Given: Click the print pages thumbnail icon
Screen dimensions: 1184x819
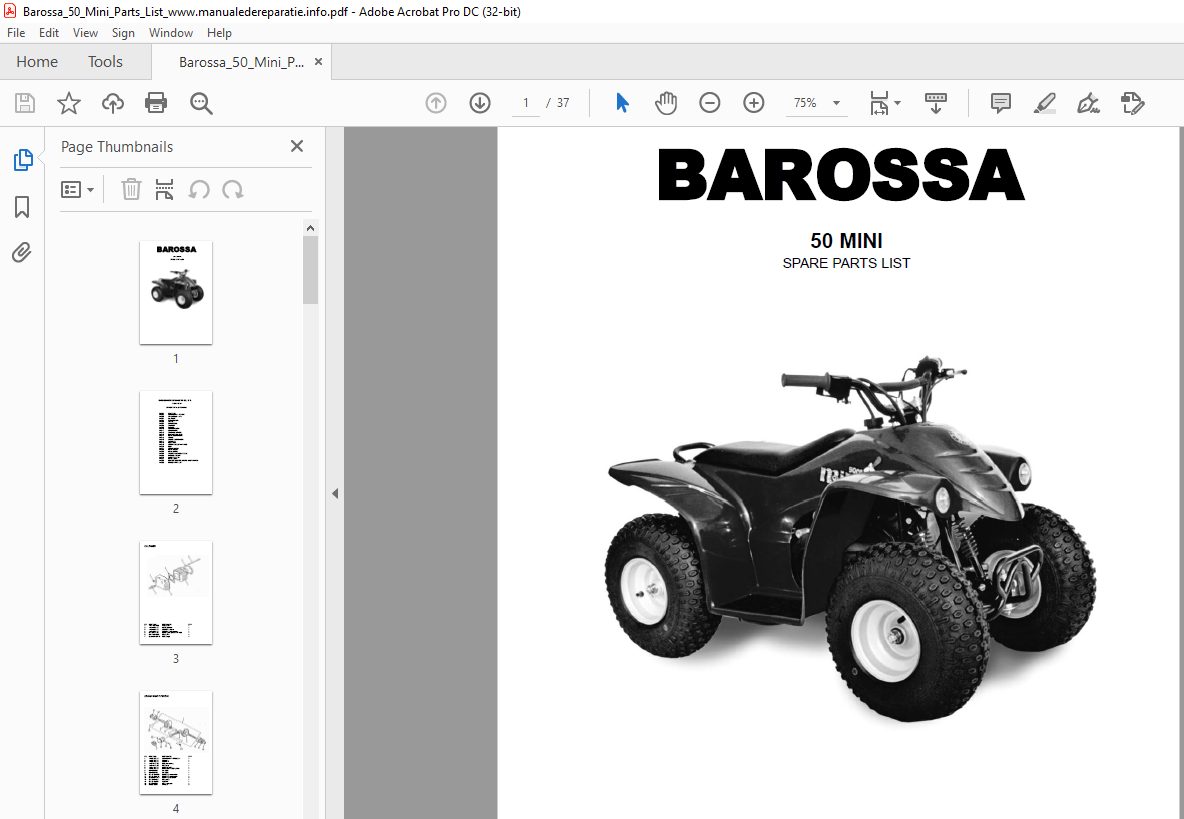Looking at the screenshot, I should 165,189.
